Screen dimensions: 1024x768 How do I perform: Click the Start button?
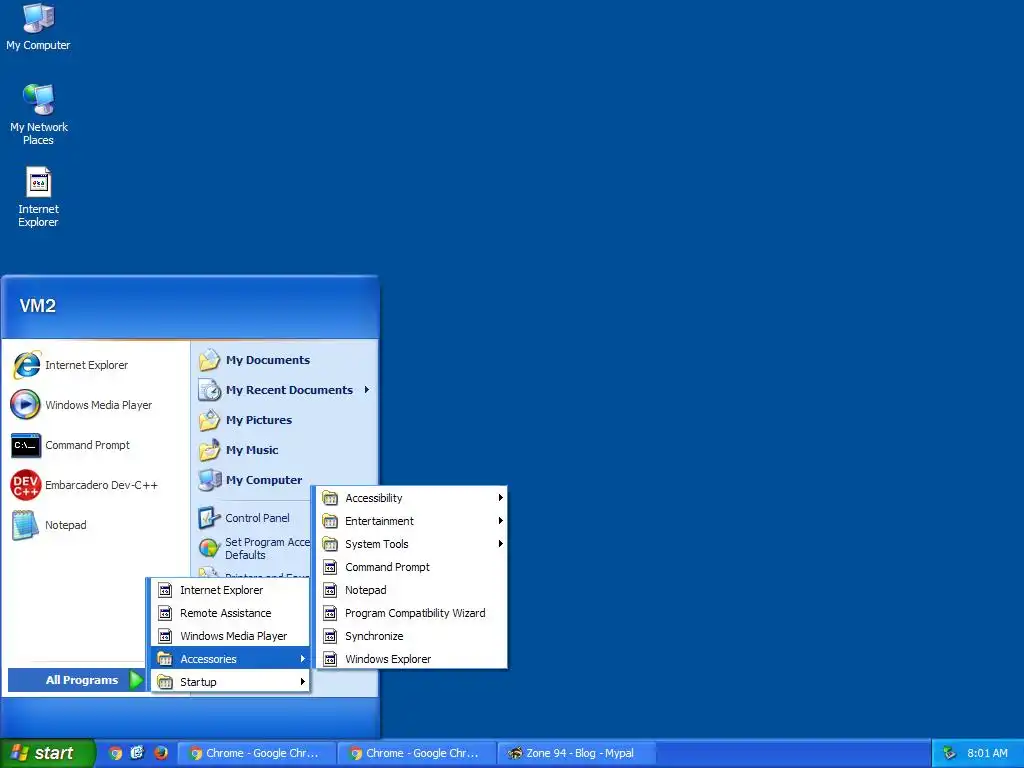(x=48, y=753)
